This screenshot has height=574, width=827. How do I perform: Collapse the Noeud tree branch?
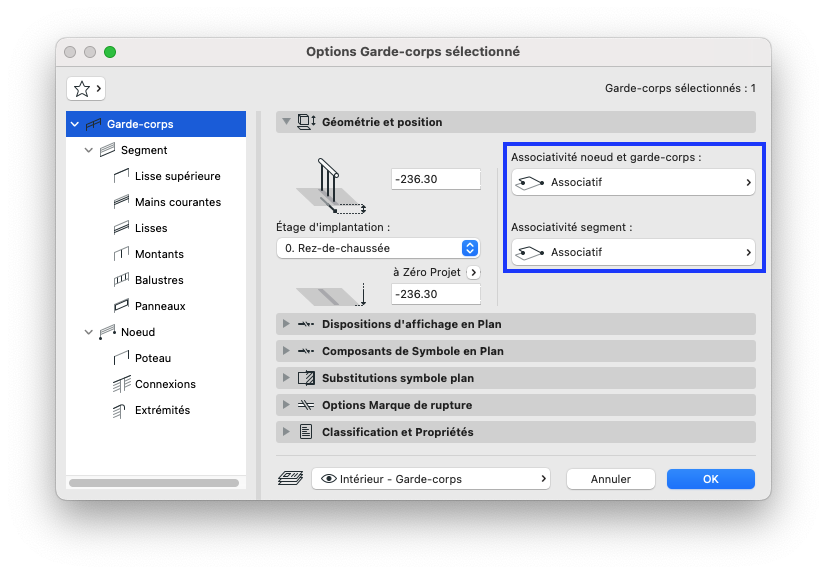click(89, 332)
